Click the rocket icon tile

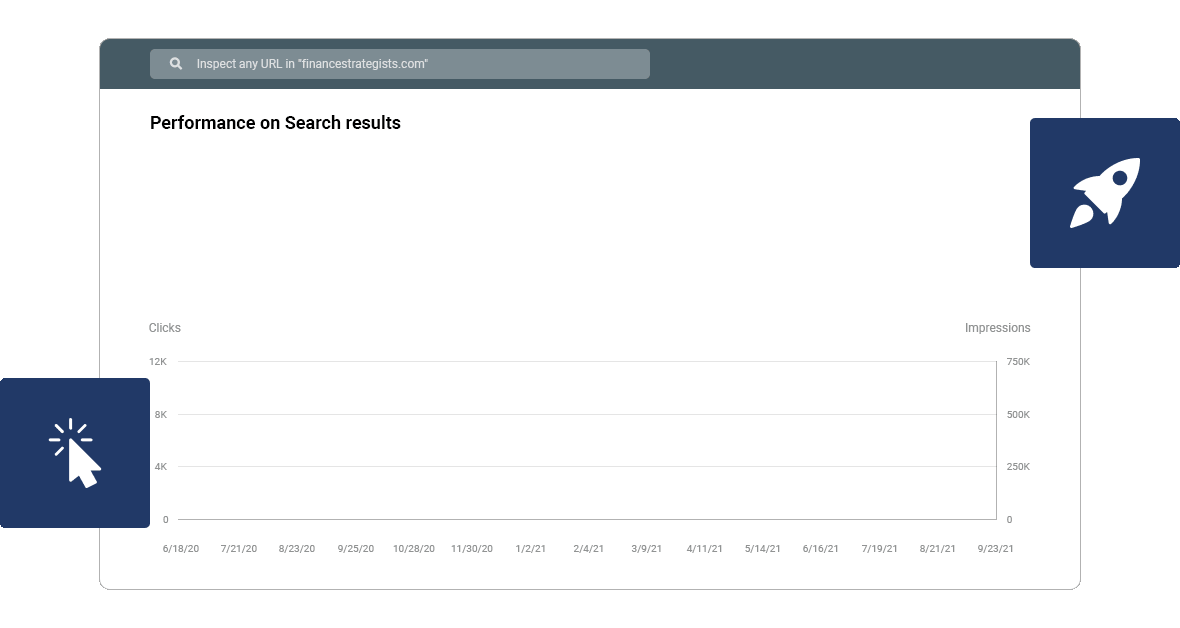coord(1105,193)
